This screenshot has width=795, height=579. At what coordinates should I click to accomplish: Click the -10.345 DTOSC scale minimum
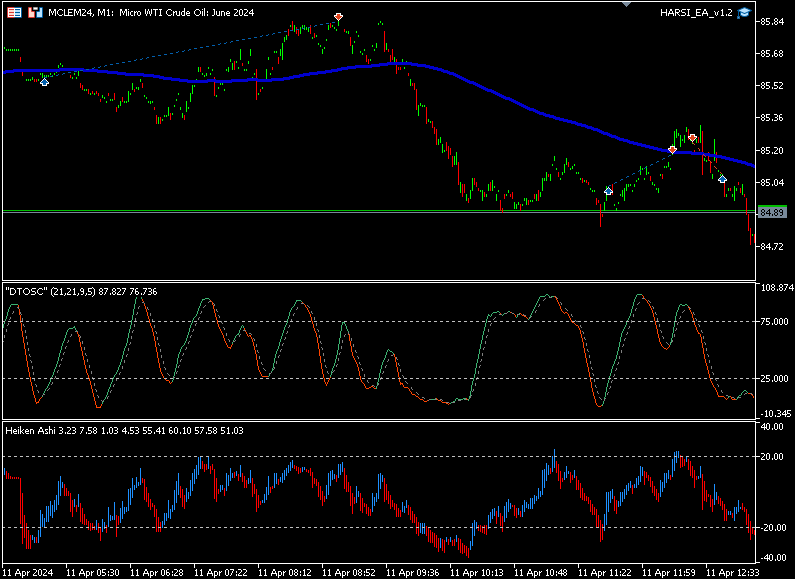[x=776, y=414]
